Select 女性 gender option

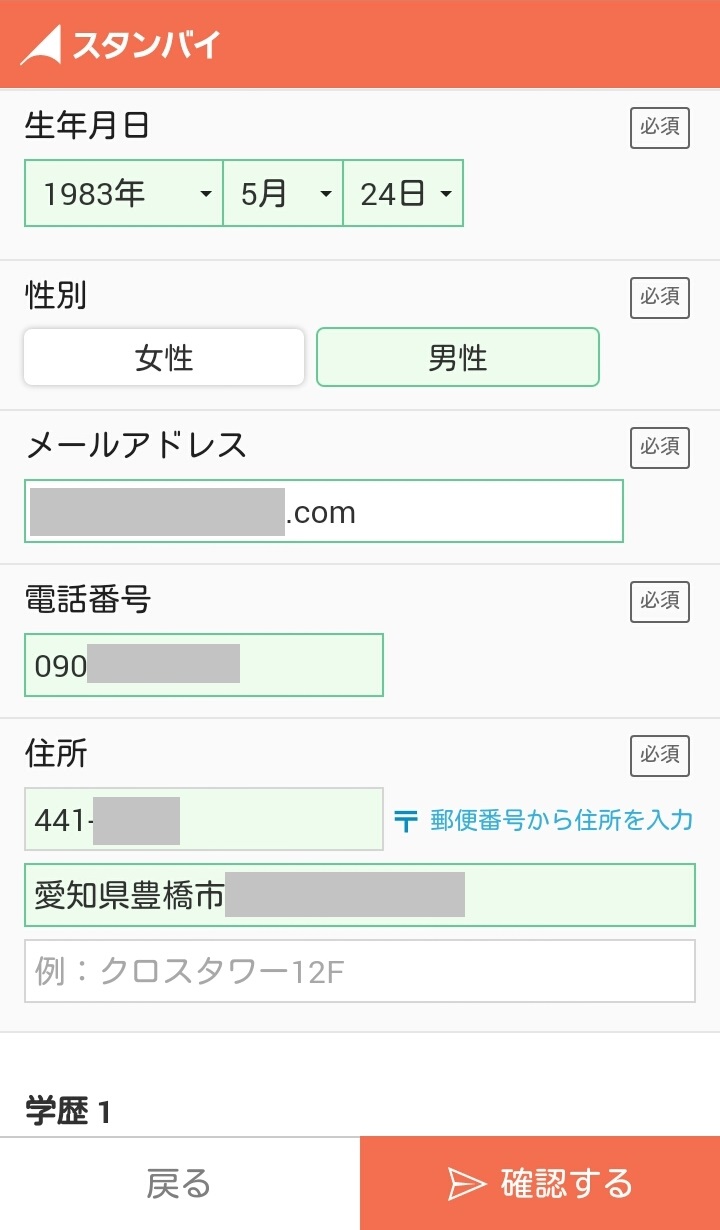[164, 357]
